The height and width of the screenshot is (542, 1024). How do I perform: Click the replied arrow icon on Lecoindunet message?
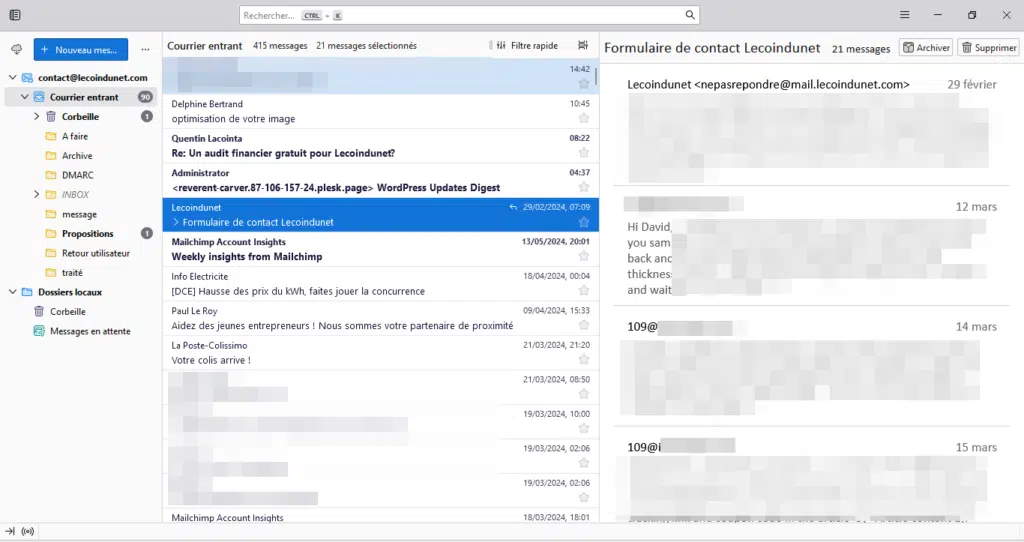point(513,207)
